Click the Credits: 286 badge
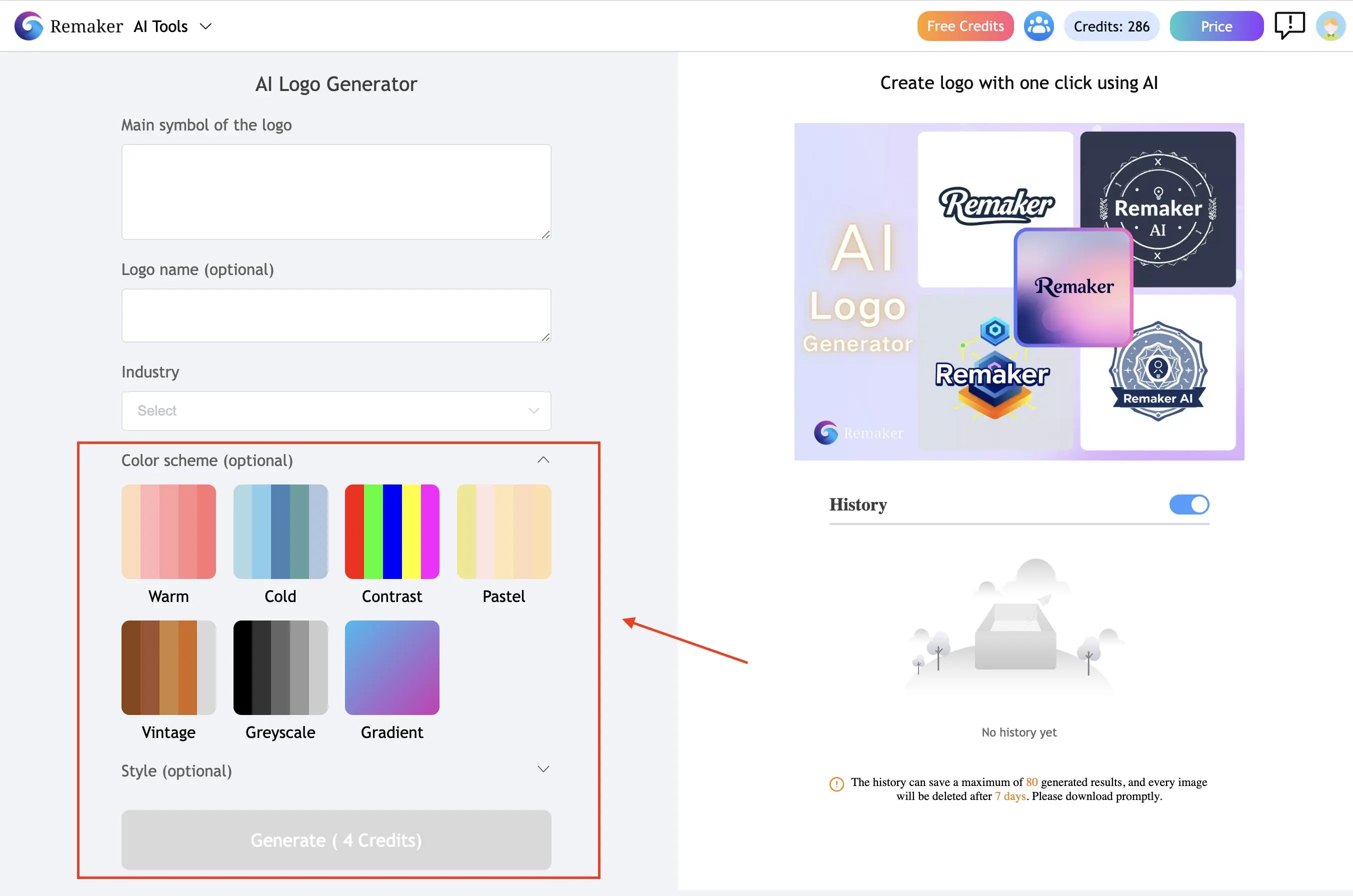 pyautogui.click(x=1111, y=26)
